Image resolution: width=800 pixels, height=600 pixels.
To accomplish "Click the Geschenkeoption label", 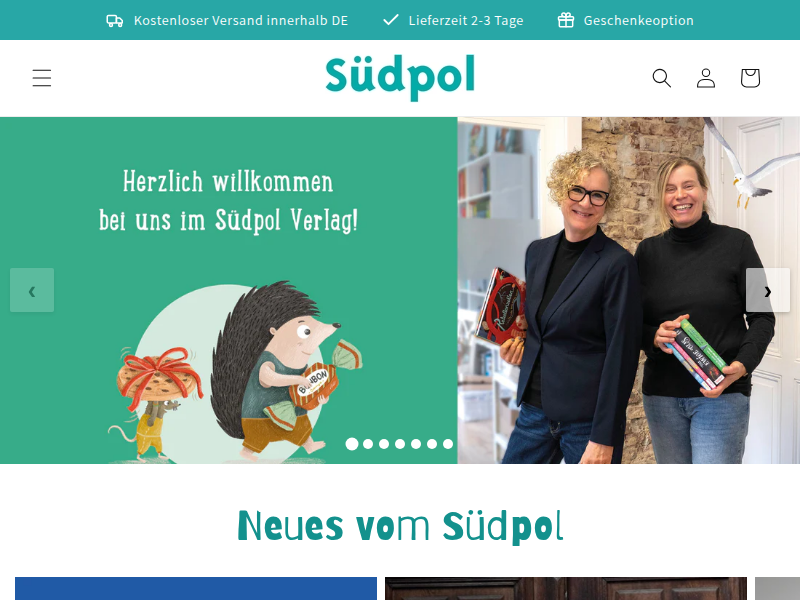I will (639, 20).
